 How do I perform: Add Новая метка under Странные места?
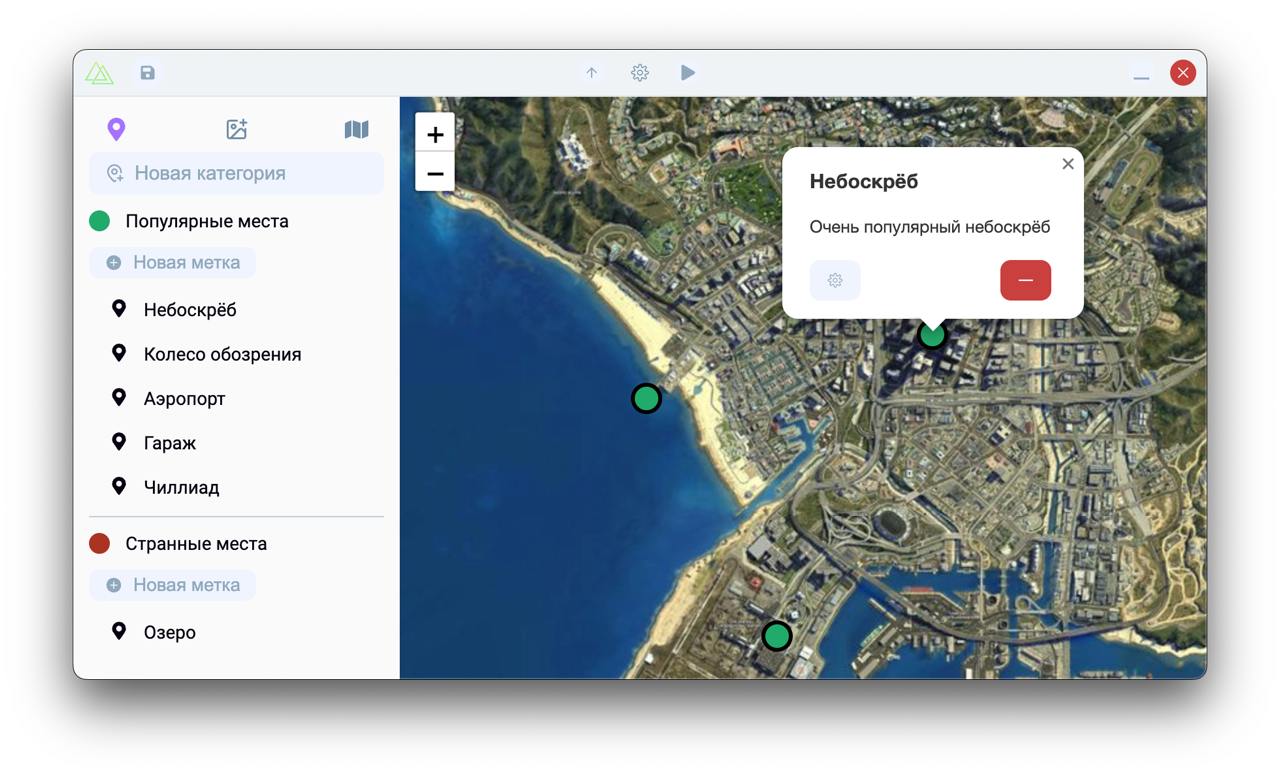[x=173, y=585]
